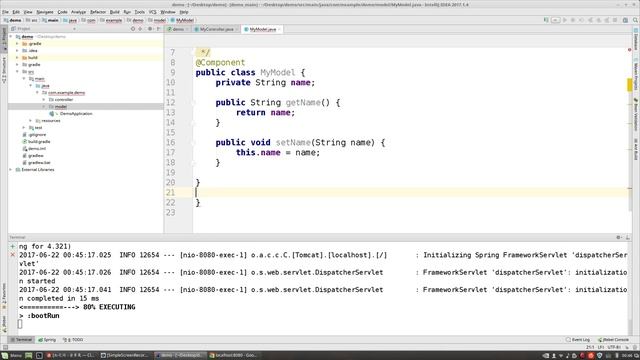The height and width of the screenshot is (360, 640).
Task: Select .gitignore file in tree
Action: point(37,135)
